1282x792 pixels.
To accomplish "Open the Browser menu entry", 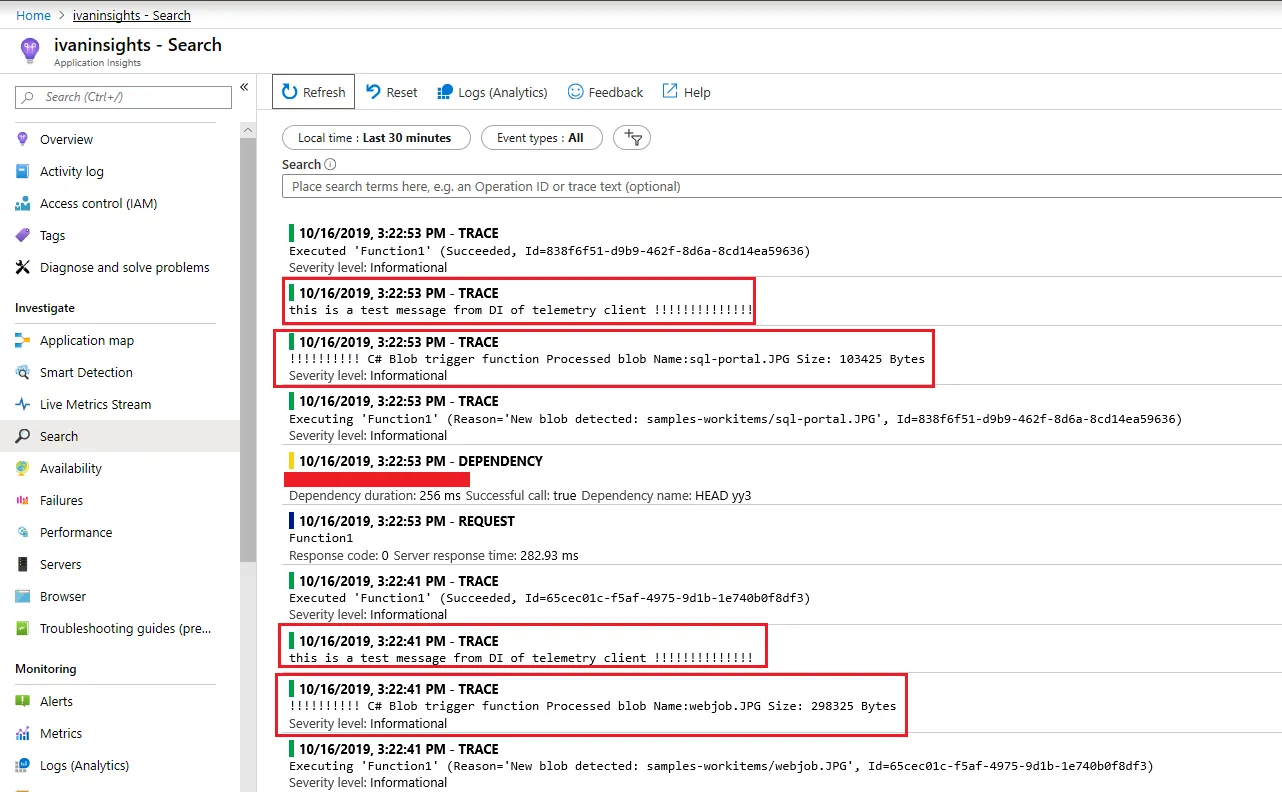I will pyautogui.click(x=63, y=596).
